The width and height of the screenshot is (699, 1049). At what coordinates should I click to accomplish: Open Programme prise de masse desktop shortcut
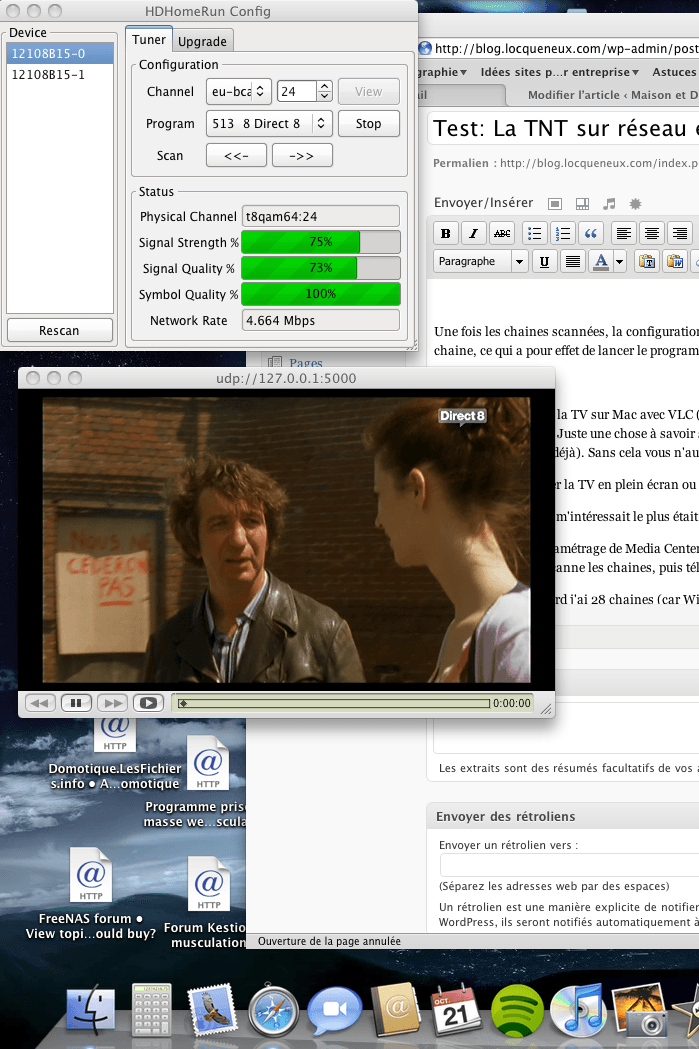point(207,781)
